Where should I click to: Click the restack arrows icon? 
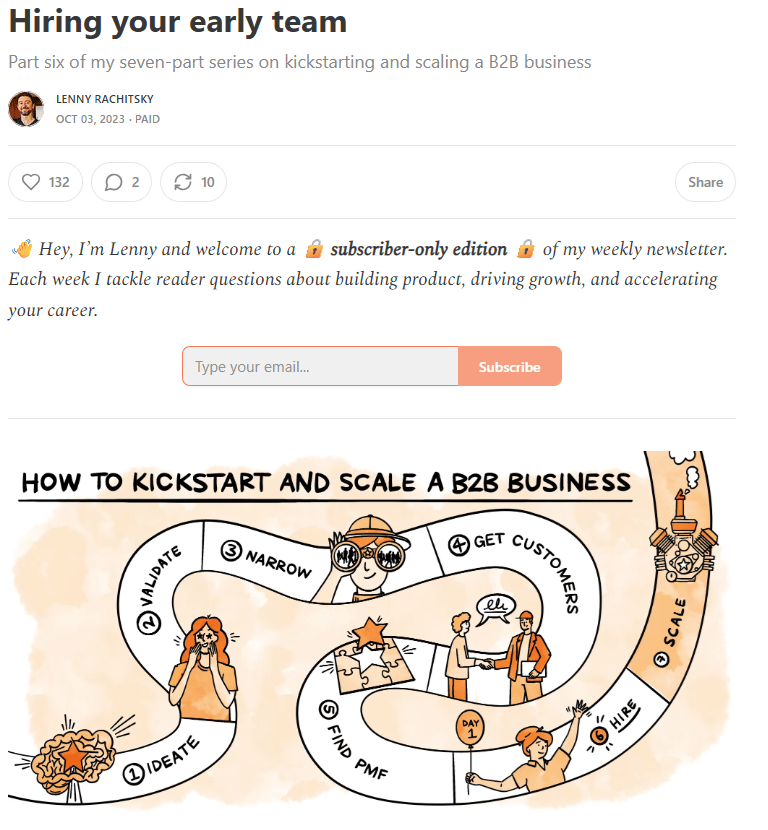183,182
